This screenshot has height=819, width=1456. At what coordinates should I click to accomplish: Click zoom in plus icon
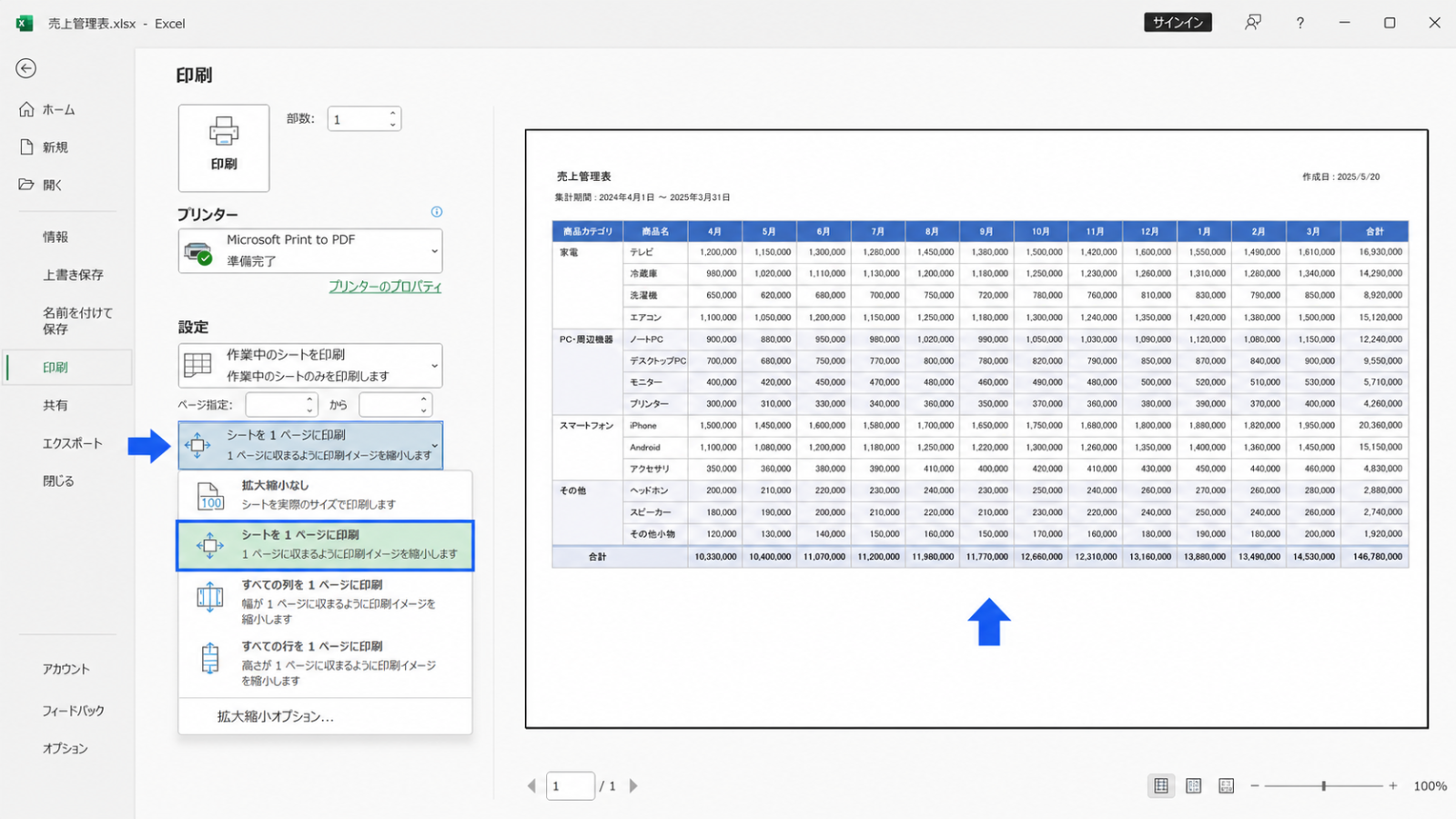(x=1392, y=785)
